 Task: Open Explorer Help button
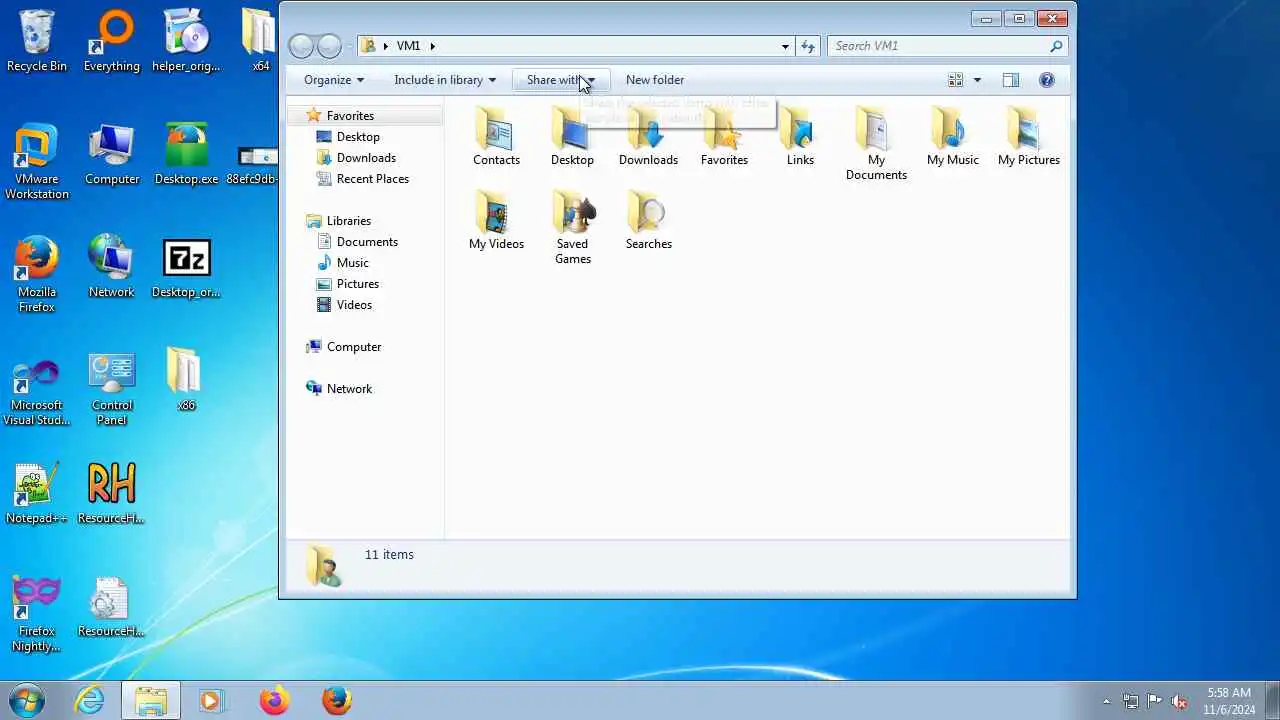tap(1047, 80)
